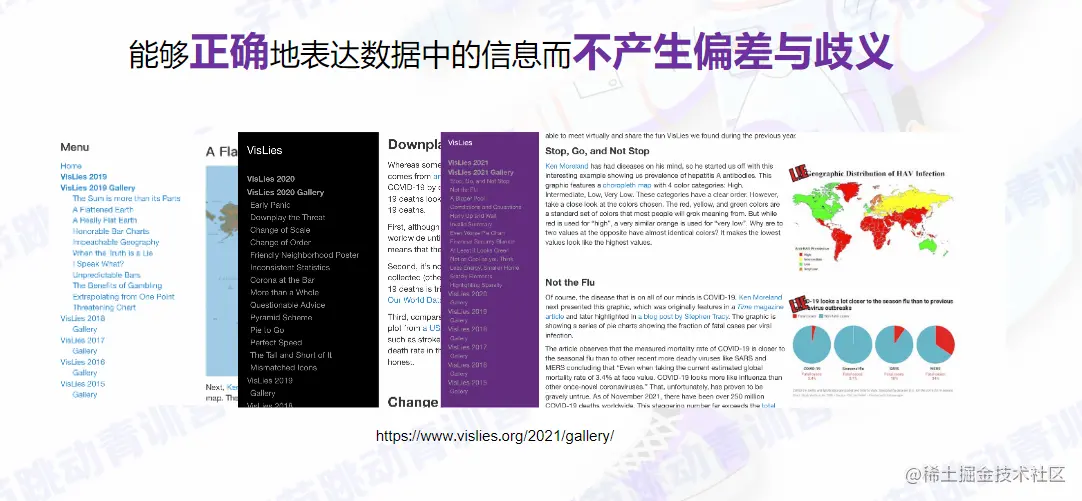This screenshot has width=1082, height=501.
Task: Open the choropleth map link
Action: [x=627, y=186]
